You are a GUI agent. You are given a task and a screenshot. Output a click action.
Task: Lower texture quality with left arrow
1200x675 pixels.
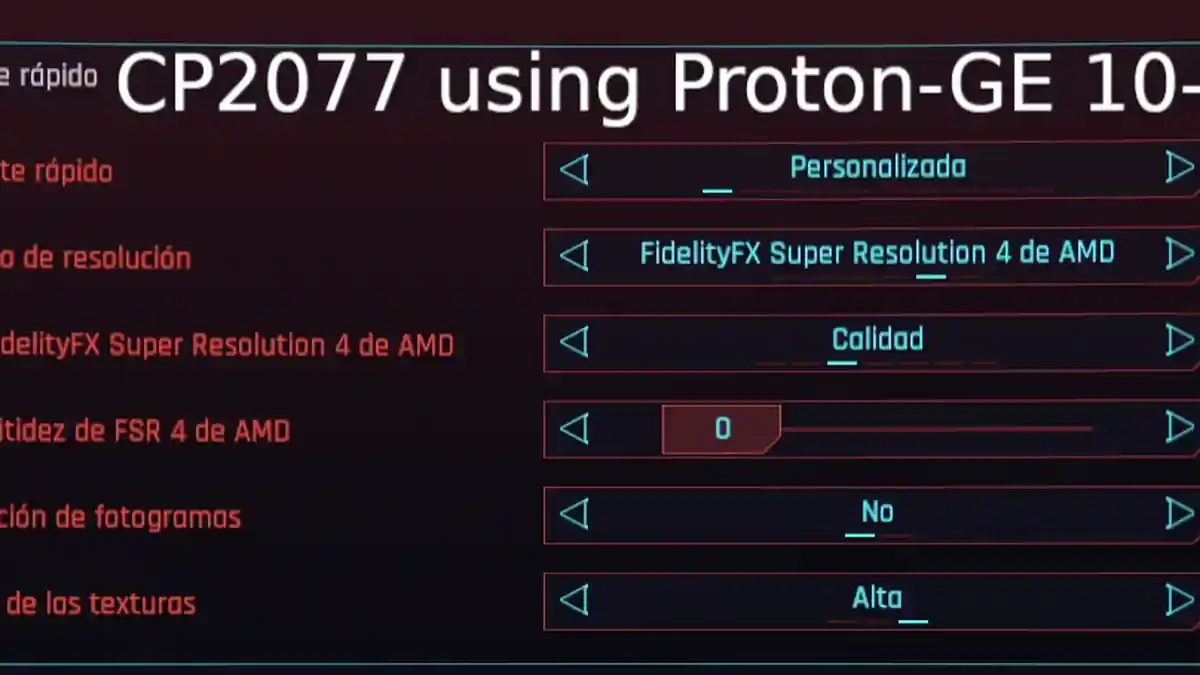point(574,601)
